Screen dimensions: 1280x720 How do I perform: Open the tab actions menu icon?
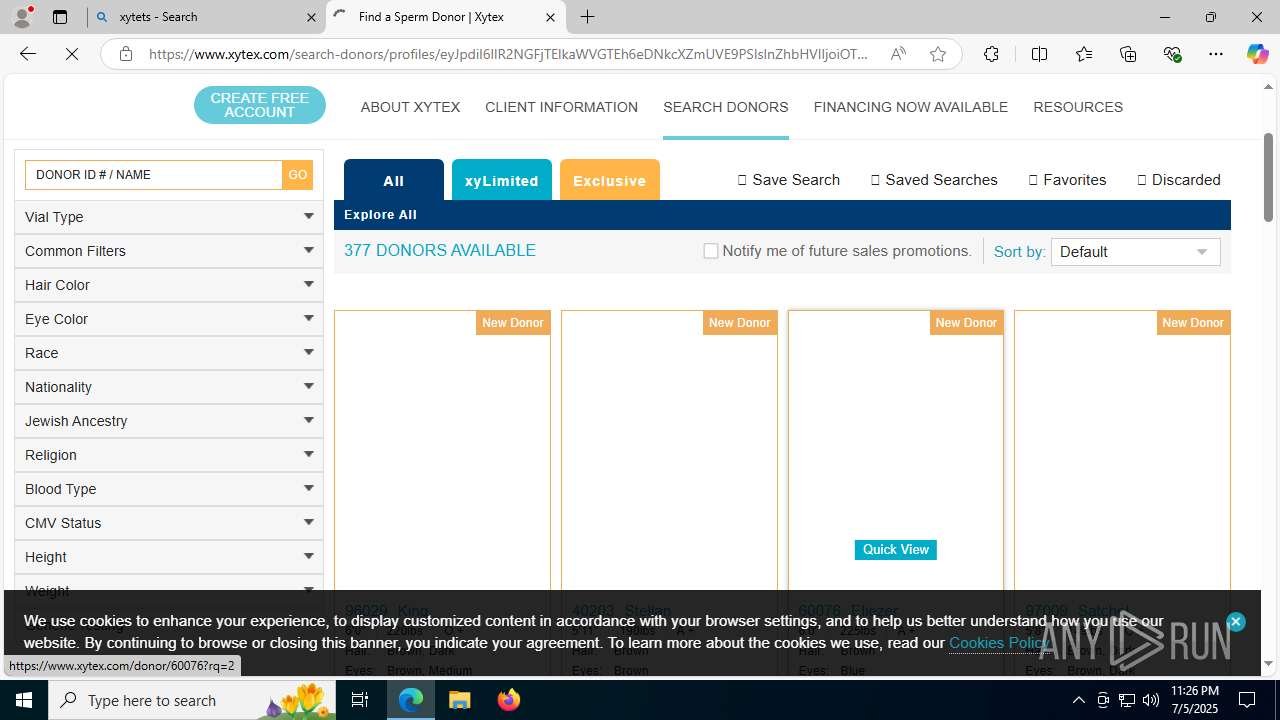click(x=60, y=17)
